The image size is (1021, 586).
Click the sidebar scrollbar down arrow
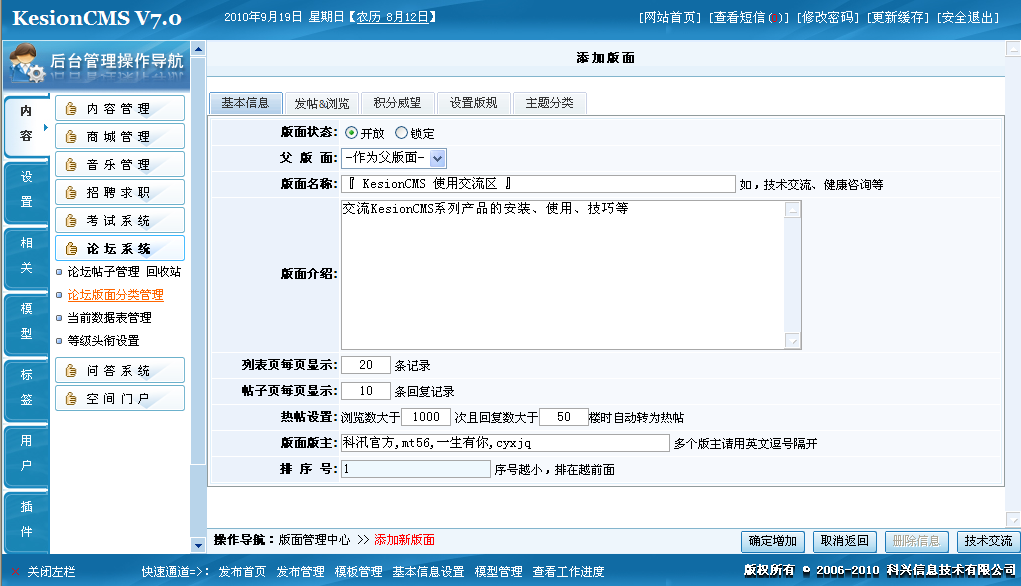tap(199, 545)
